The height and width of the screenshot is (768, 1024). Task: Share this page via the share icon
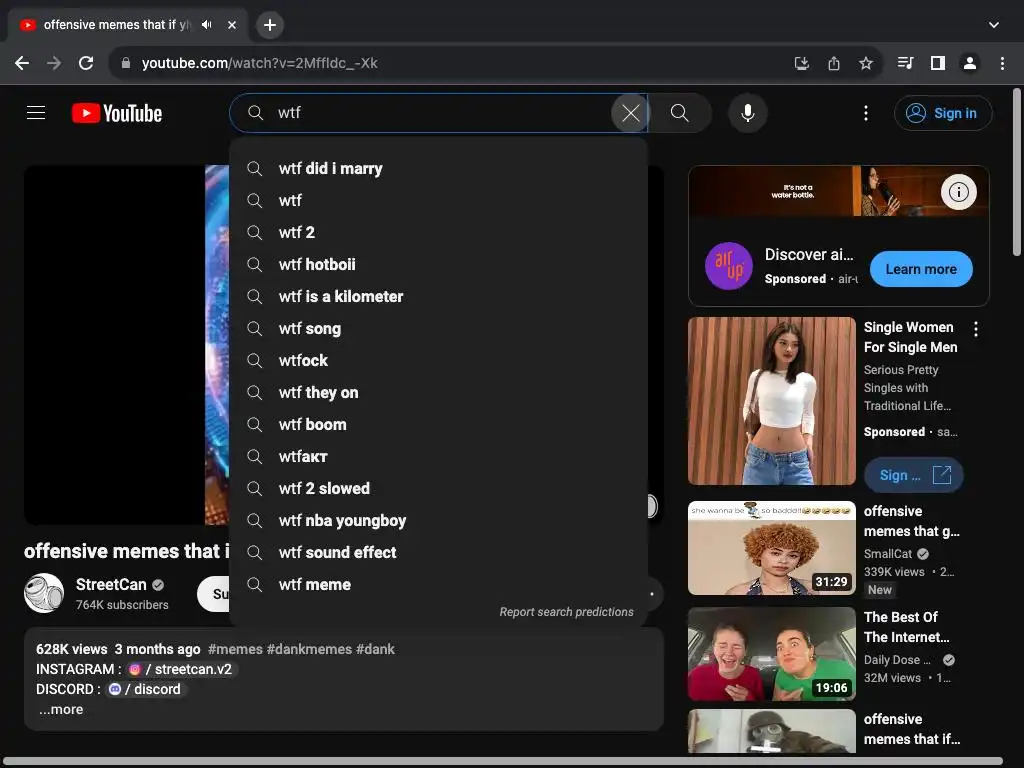coord(834,63)
